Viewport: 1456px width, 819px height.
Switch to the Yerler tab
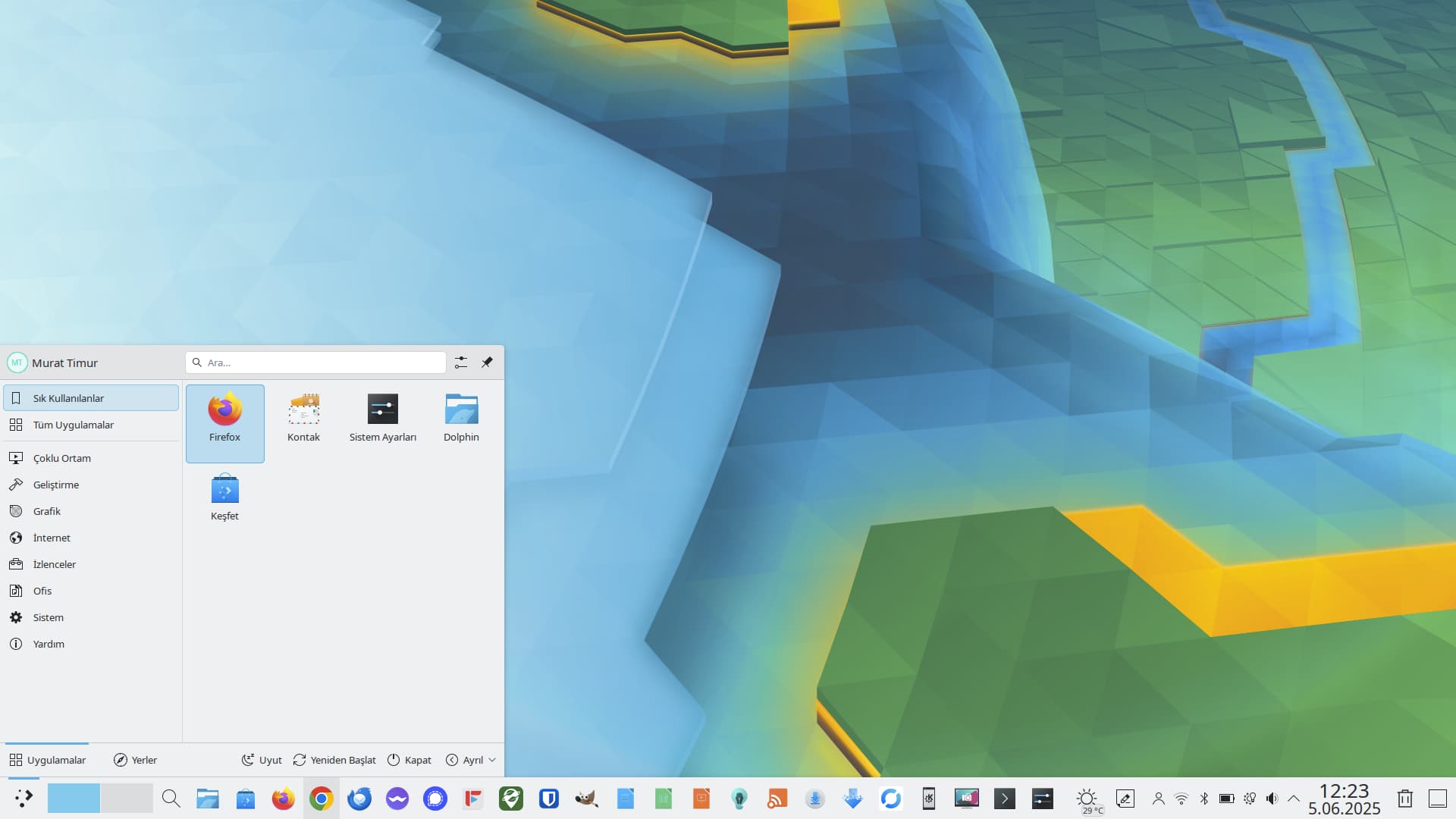135,760
